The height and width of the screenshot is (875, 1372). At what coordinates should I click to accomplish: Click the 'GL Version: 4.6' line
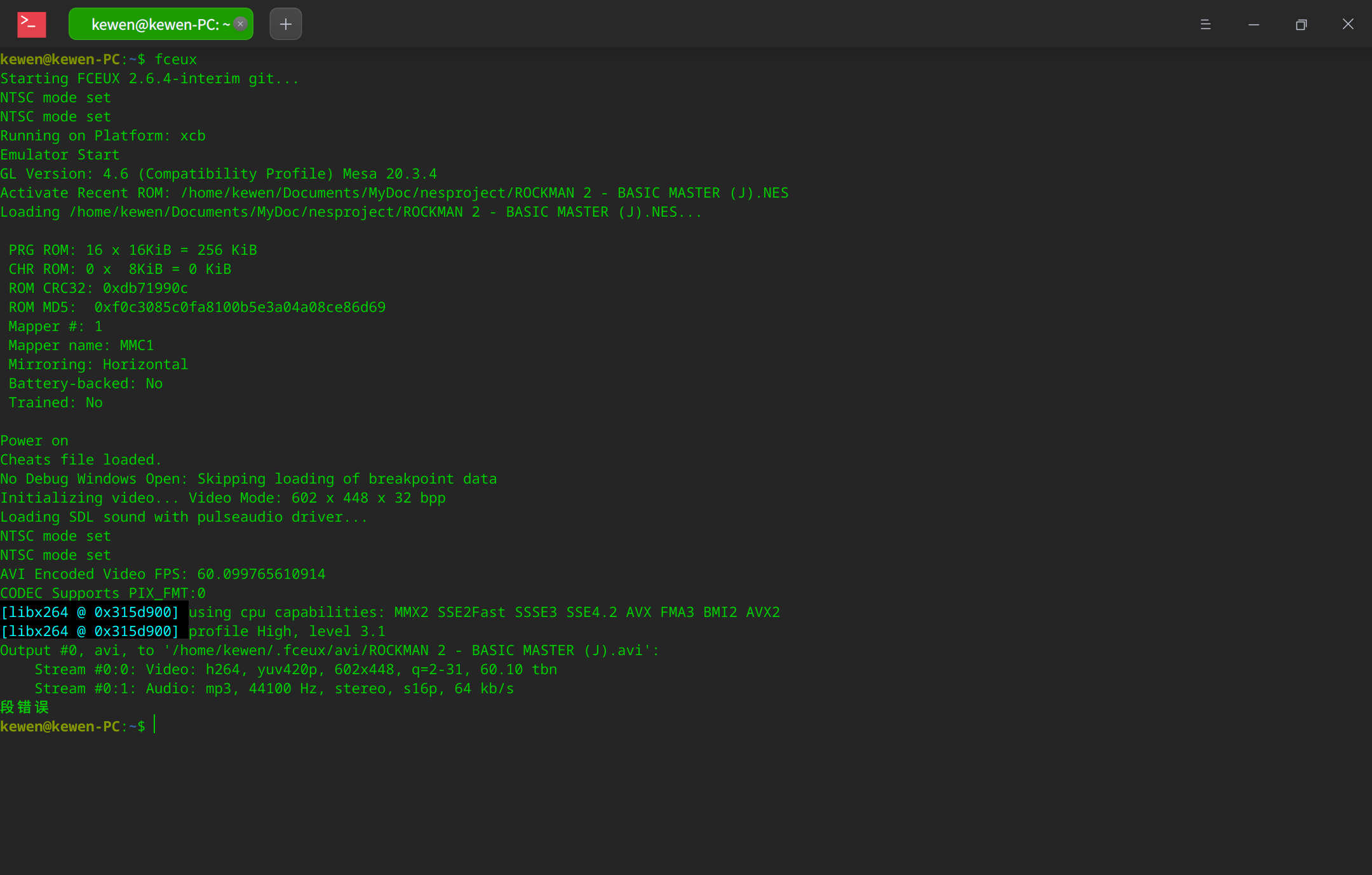click(x=219, y=173)
